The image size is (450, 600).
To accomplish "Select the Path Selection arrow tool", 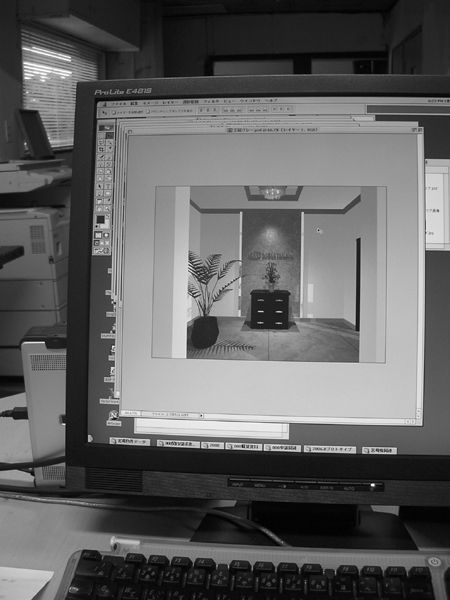I will [x=99, y=186].
